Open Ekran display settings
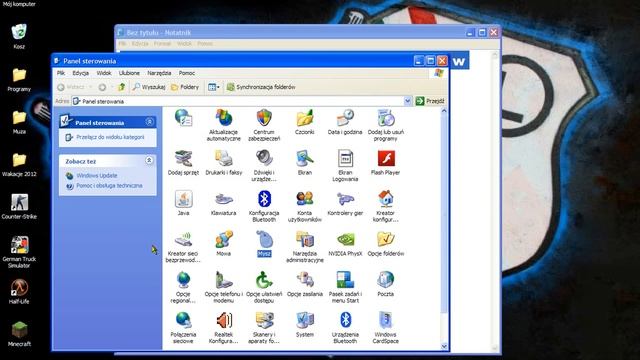 (305, 162)
